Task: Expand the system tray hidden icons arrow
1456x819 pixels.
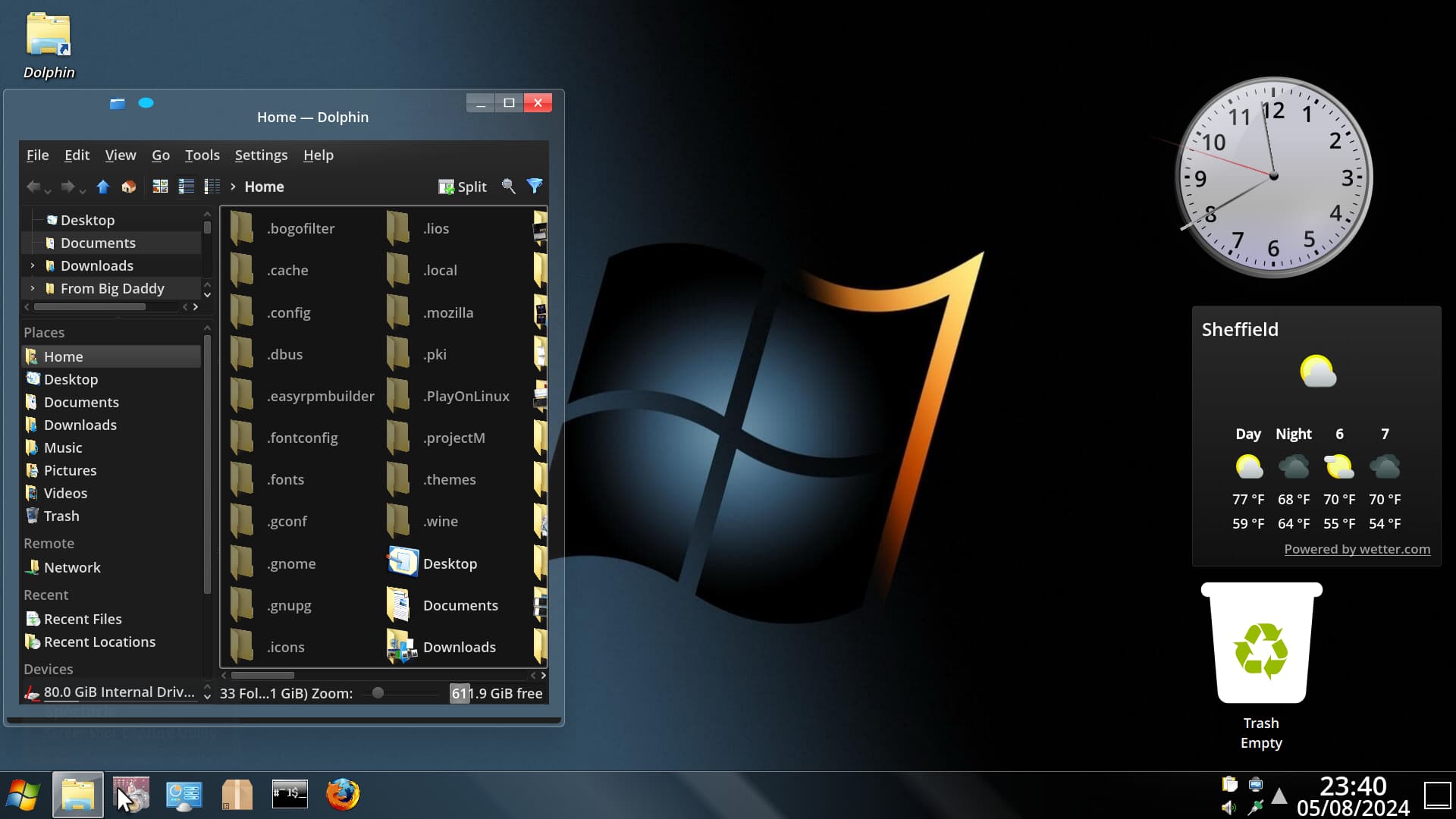Action: (x=1279, y=795)
